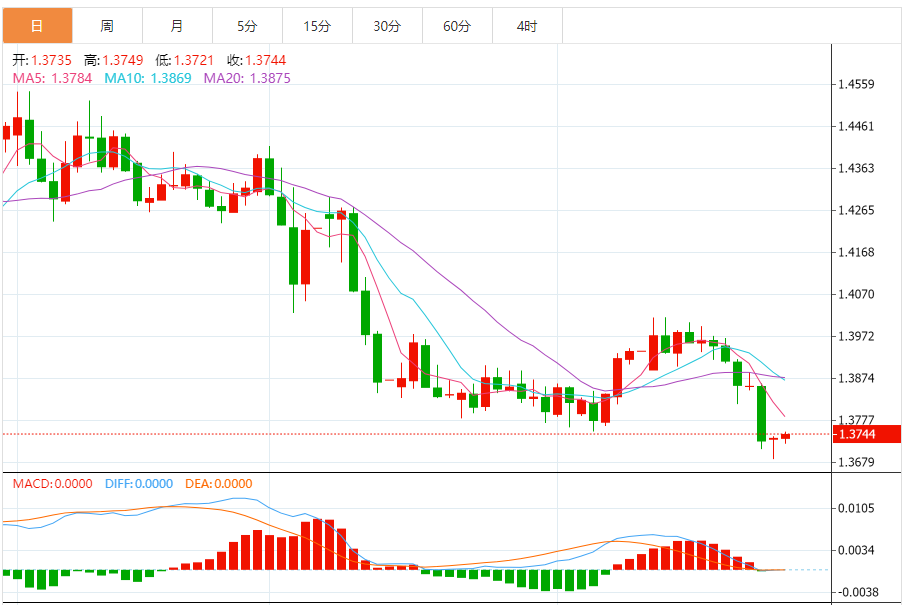Click the closing price 收:1.3744
The image size is (905, 605).
click(x=256, y=61)
